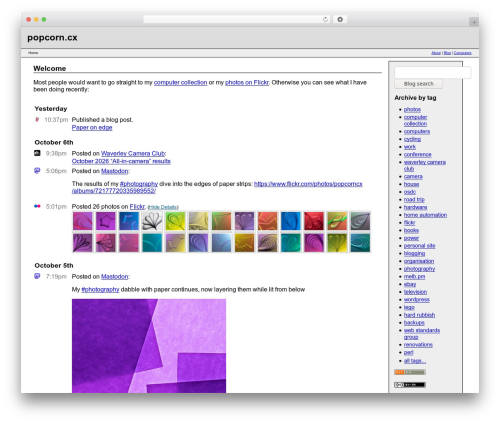Open the television tag archive

point(415,292)
